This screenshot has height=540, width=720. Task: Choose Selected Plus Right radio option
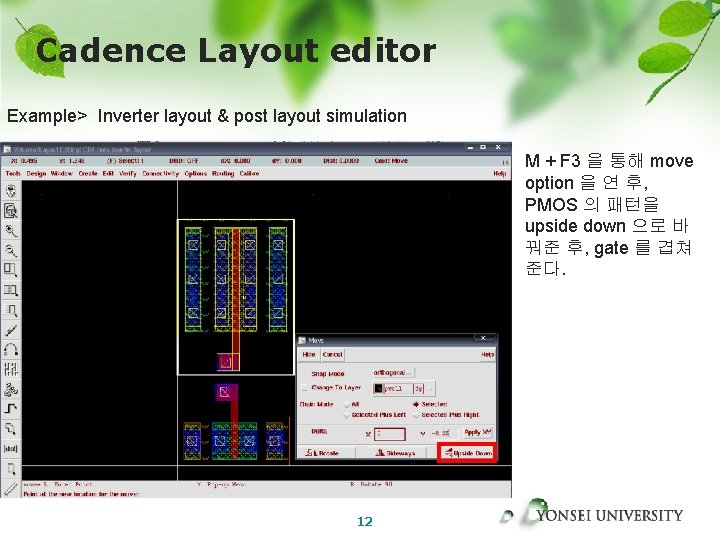(416, 415)
